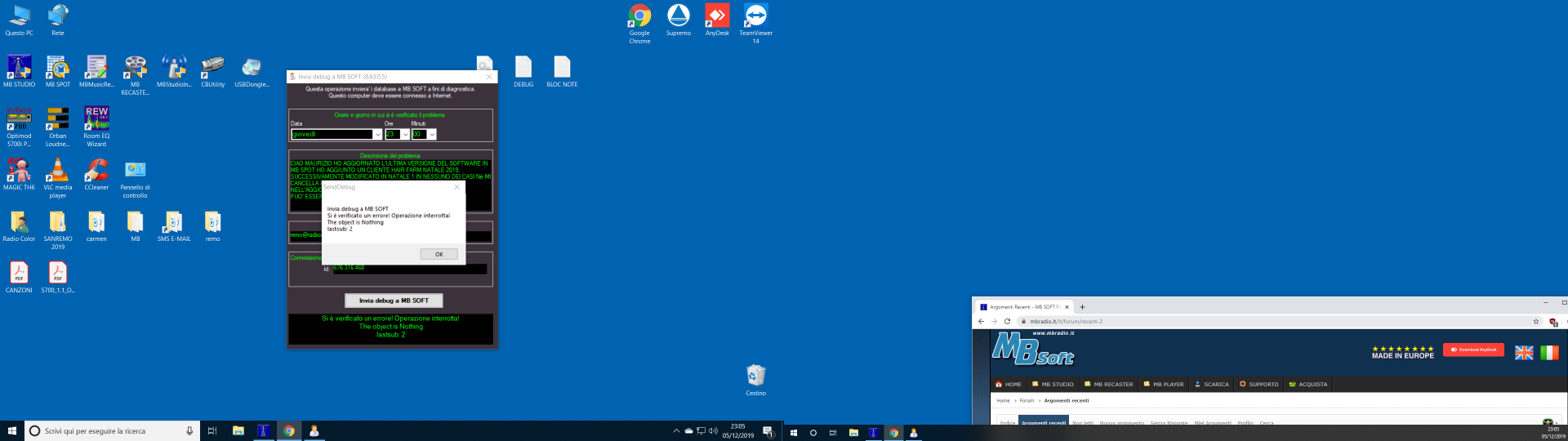Open the SUPPORTO menu on the MB Soft site
Screen dimensions: 1568x441
(x=1258, y=384)
